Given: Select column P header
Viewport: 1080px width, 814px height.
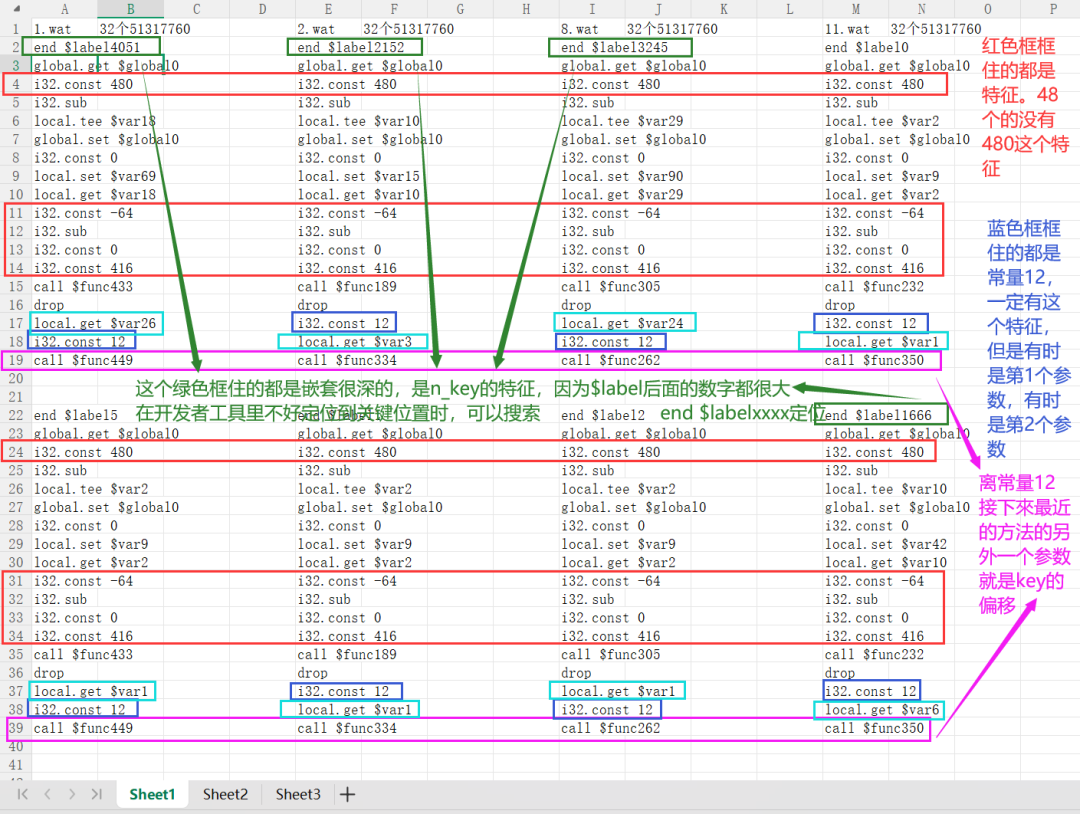Looking at the screenshot, I should pos(1053,9).
